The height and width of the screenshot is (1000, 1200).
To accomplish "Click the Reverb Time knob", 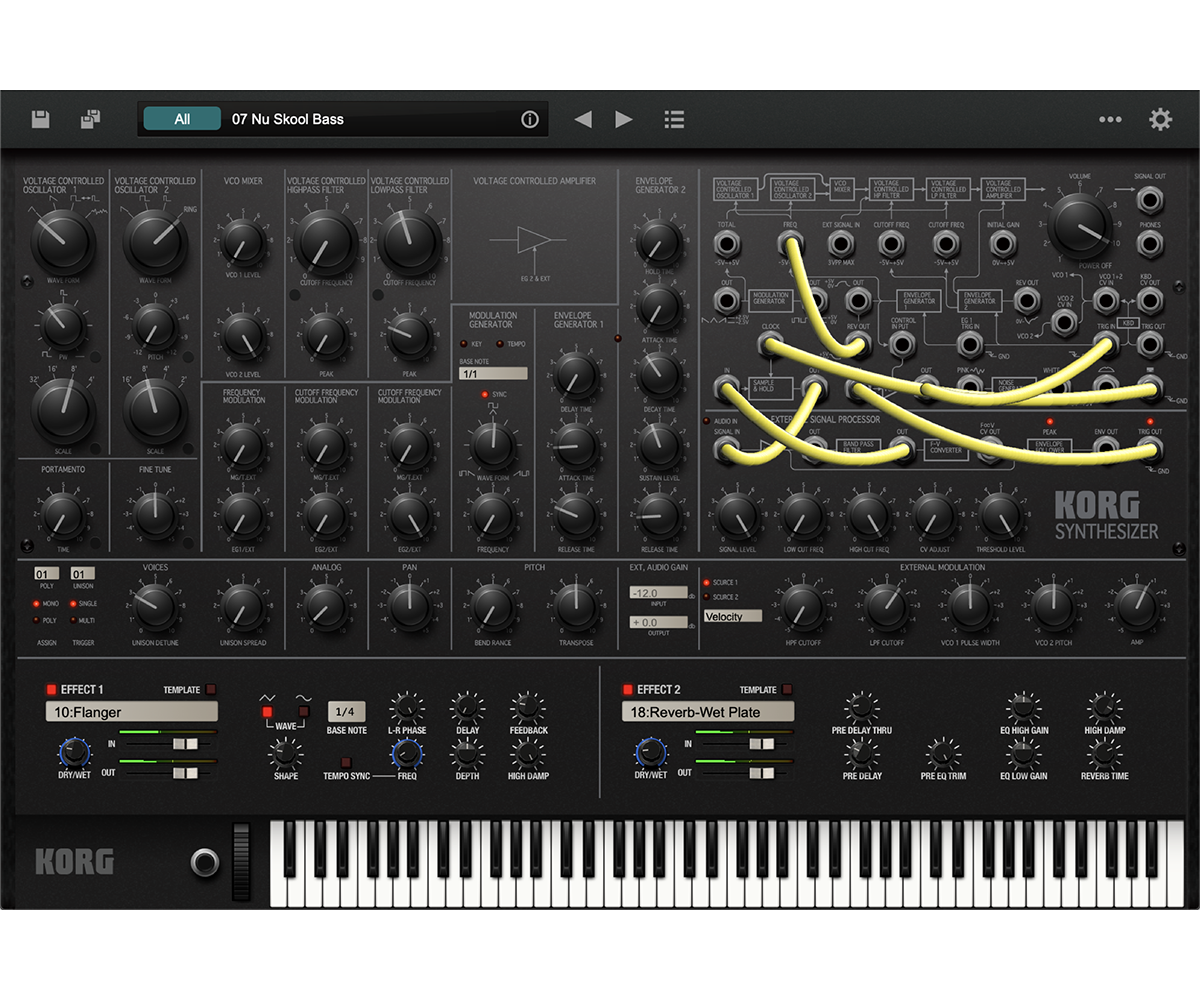I will pos(1105,753).
